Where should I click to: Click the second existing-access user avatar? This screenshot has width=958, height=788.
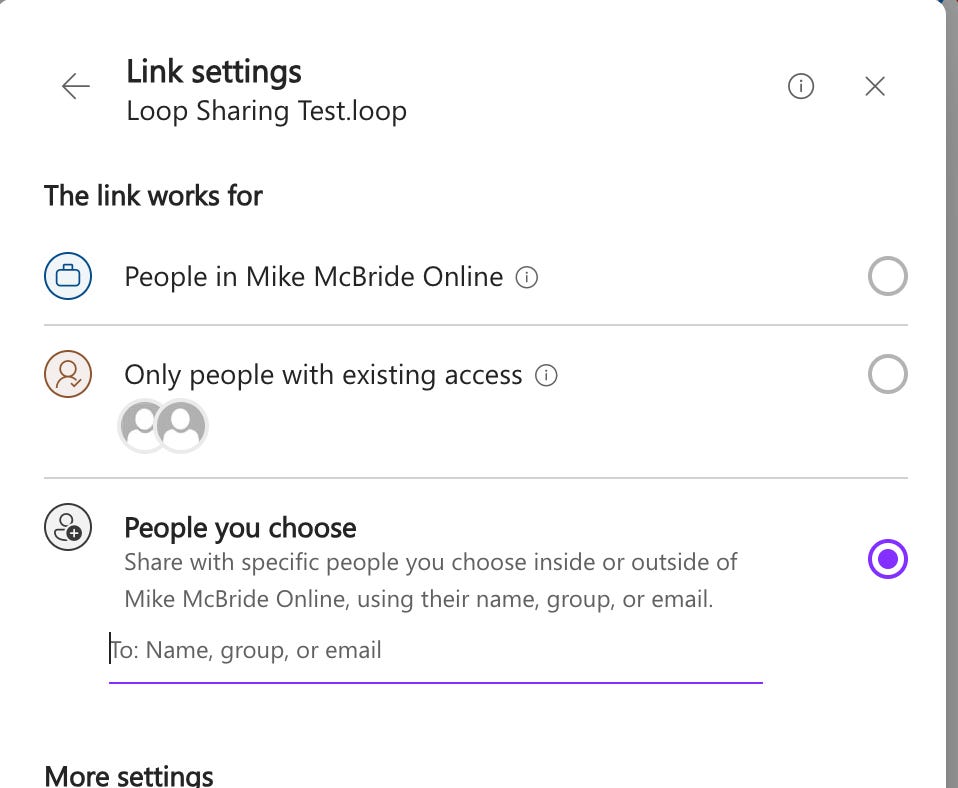coord(181,426)
